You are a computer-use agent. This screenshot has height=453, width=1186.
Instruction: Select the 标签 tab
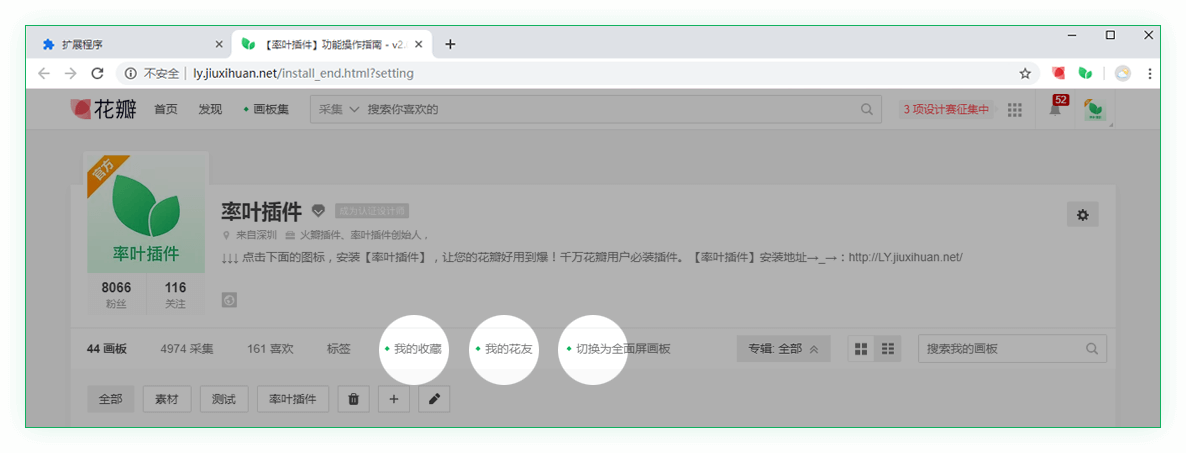pyautogui.click(x=339, y=349)
